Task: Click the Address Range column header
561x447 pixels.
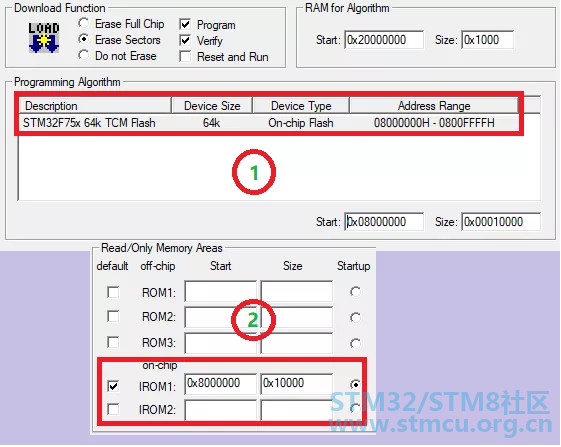Action: point(434,106)
